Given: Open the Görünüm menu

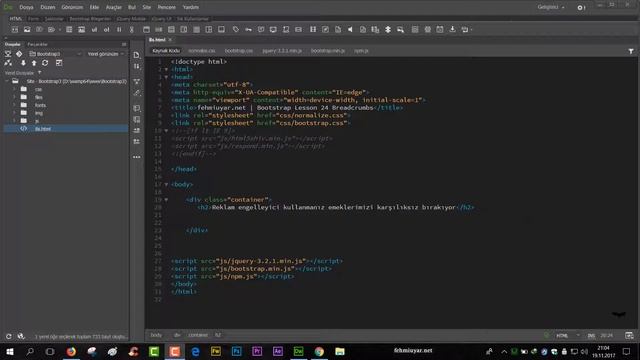Looking at the screenshot, I should pos(72,7).
